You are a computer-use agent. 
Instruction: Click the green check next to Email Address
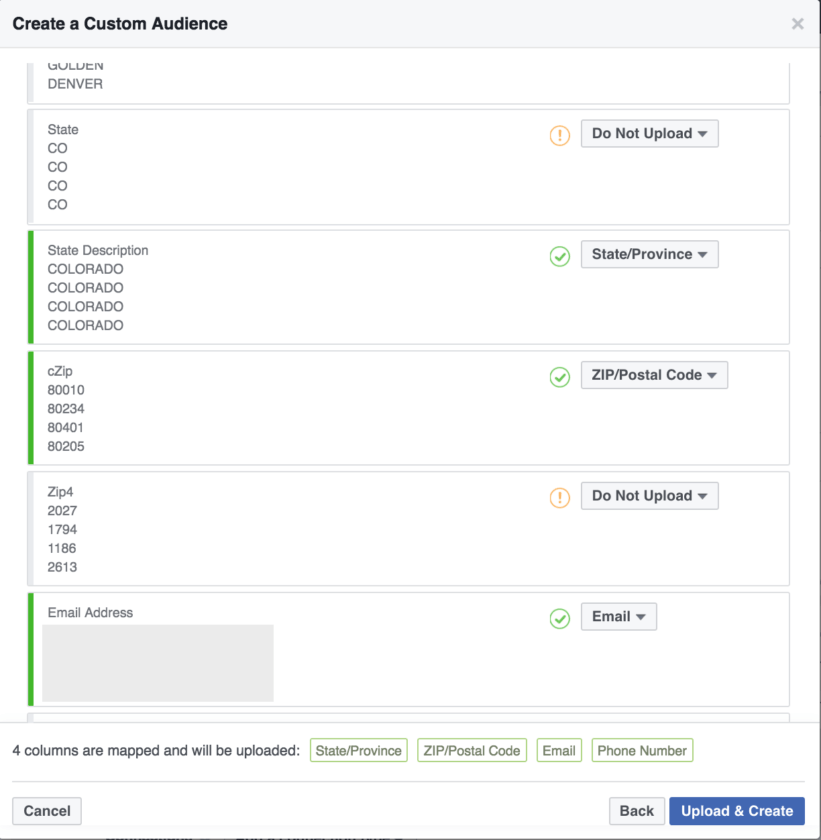(559, 618)
